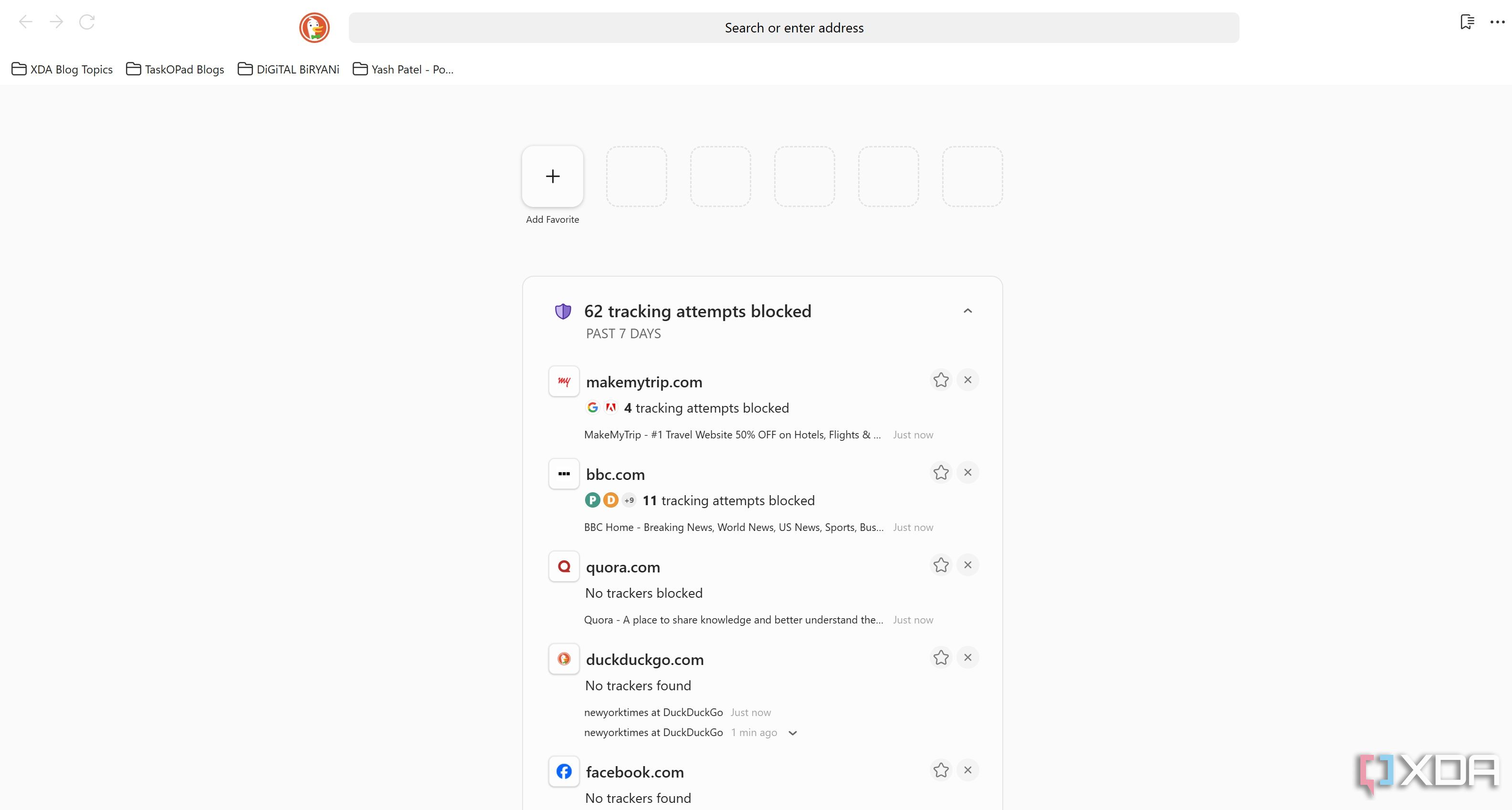Click the bbc.com favicon
Screen dimensions: 1512x810
coord(564,474)
